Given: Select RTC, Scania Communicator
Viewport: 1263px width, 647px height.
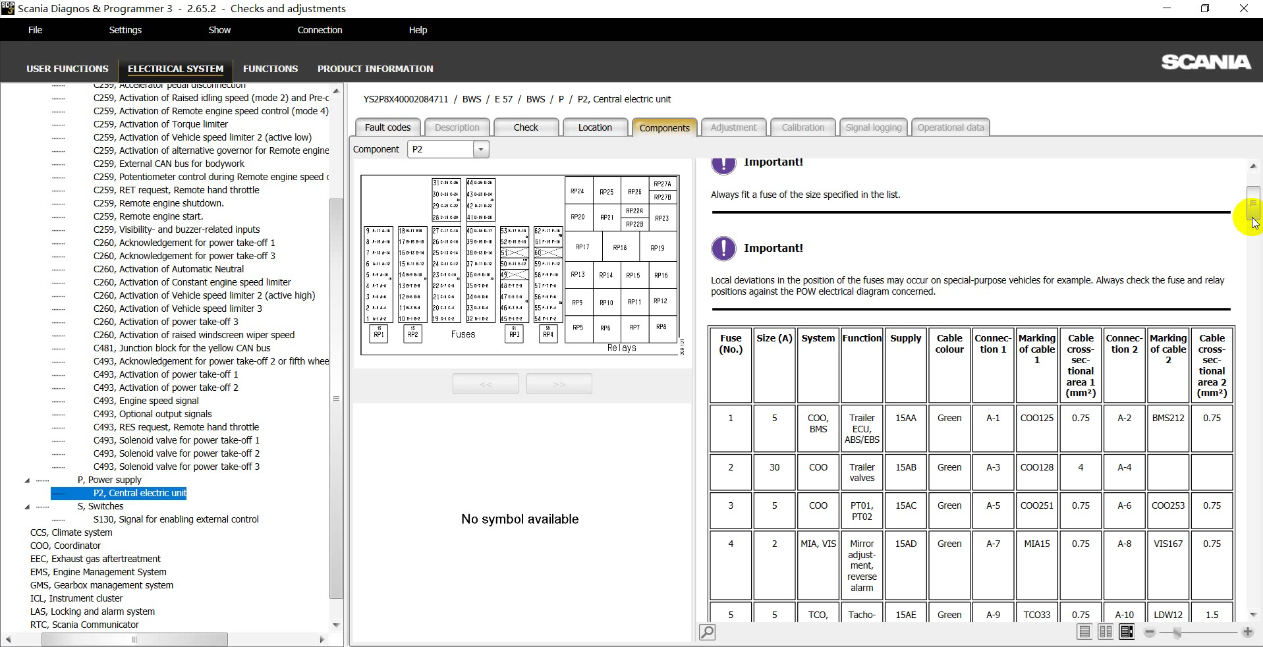Looking at the screenshot, I should pyautogui.click(x=84, y=625).
